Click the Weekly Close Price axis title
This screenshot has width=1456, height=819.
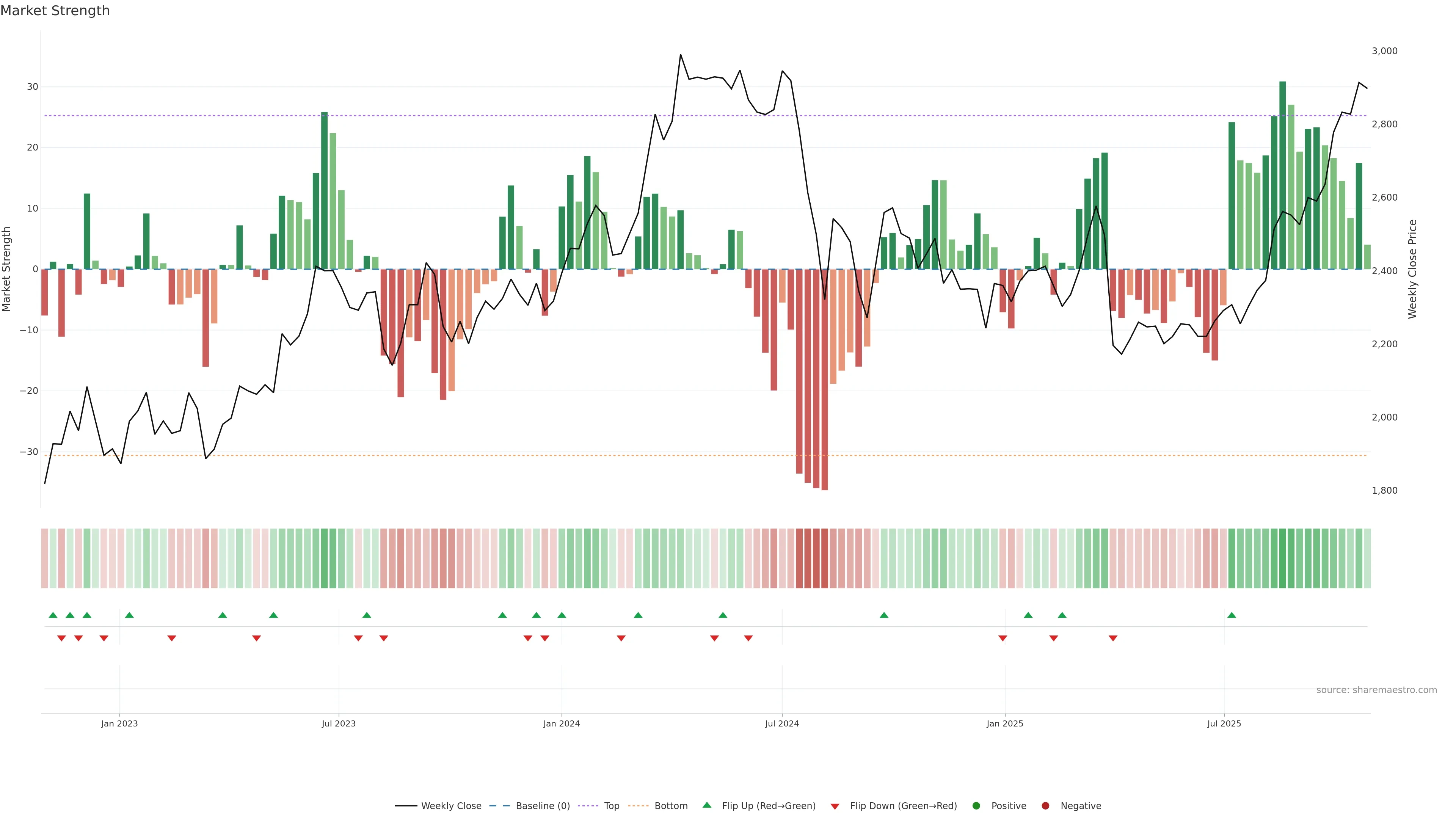(1412, 269)
